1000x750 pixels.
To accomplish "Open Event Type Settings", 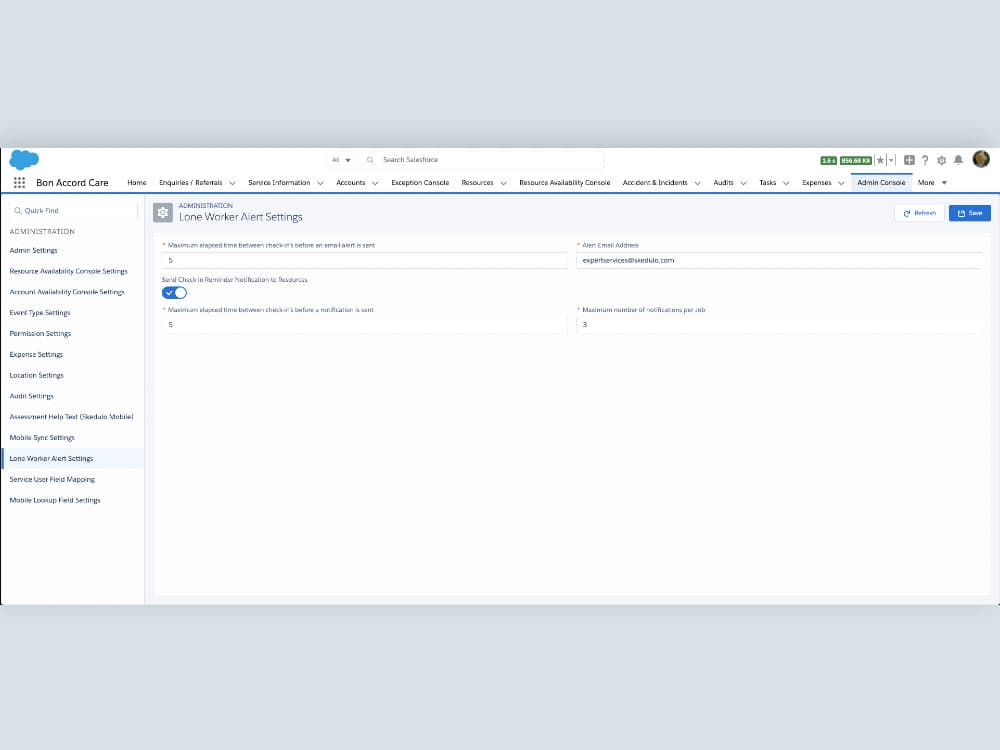I will 40,312.
